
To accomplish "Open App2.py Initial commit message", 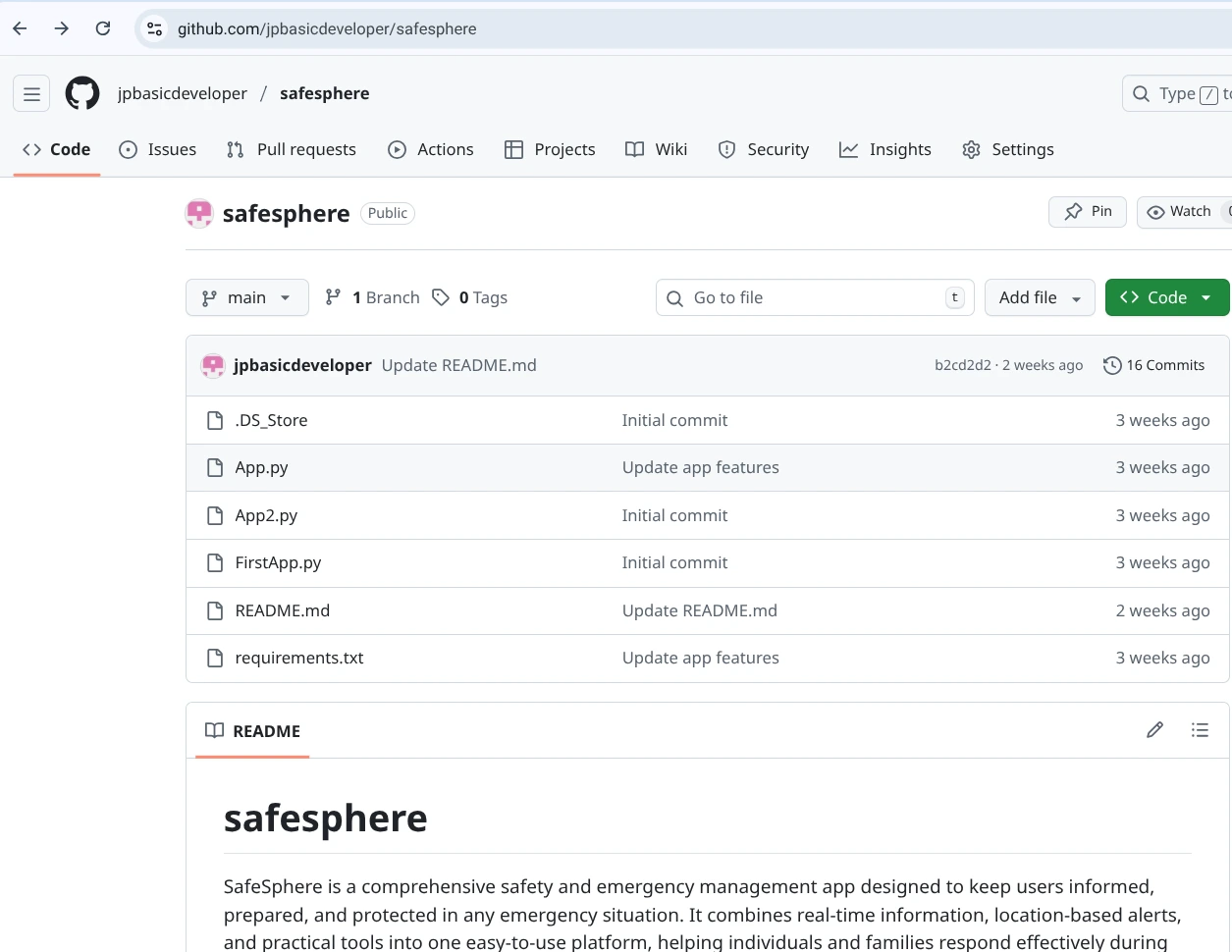I will click(675, 515).
